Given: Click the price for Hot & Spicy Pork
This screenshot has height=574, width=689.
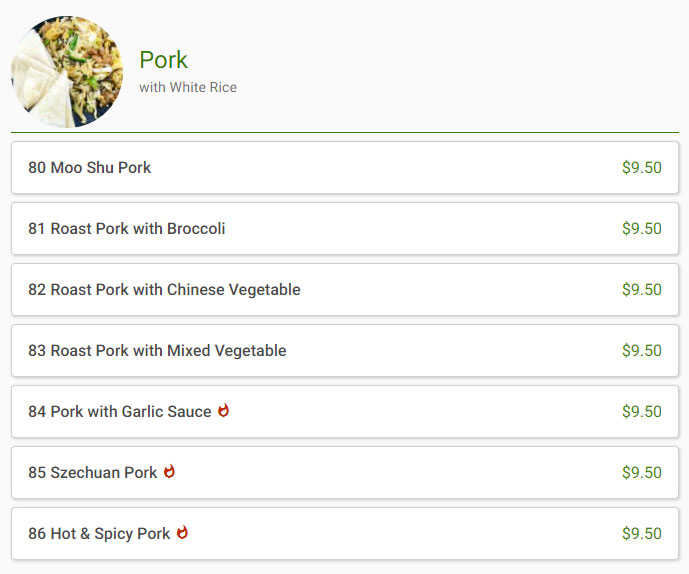Looking at the screenshot, I should point(642,534).
